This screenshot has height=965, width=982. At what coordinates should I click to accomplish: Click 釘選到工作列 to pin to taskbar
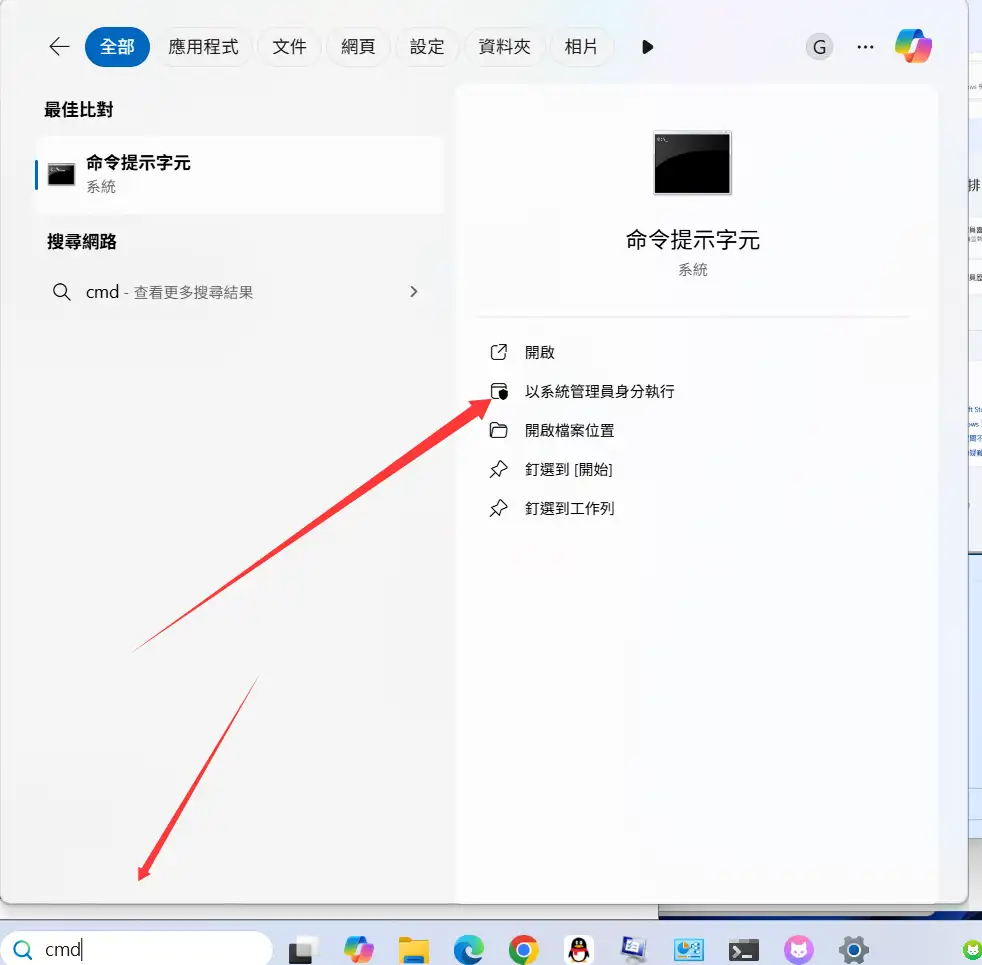pos(569,508)
